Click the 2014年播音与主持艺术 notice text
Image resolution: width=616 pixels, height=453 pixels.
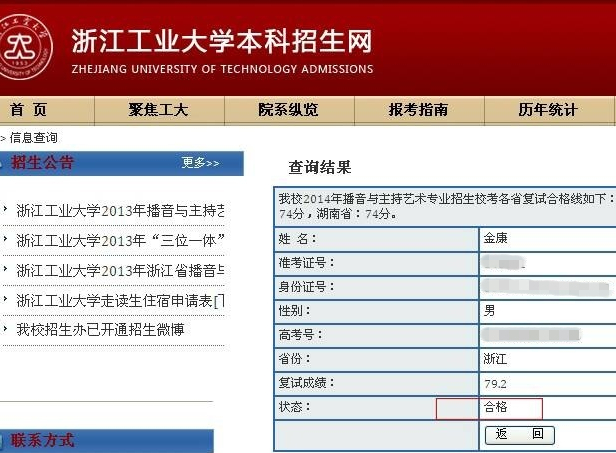[446, 206]
